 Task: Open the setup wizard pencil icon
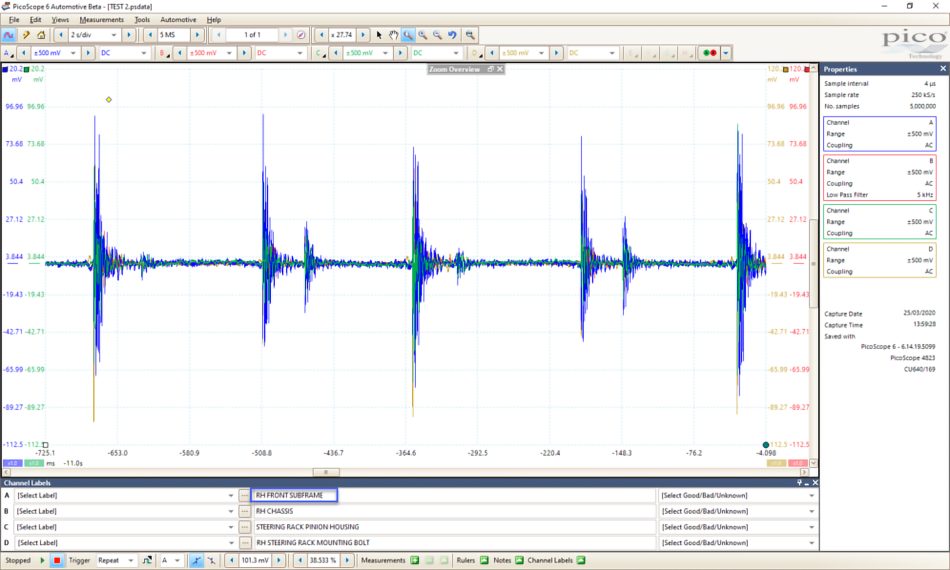point(26,35)
